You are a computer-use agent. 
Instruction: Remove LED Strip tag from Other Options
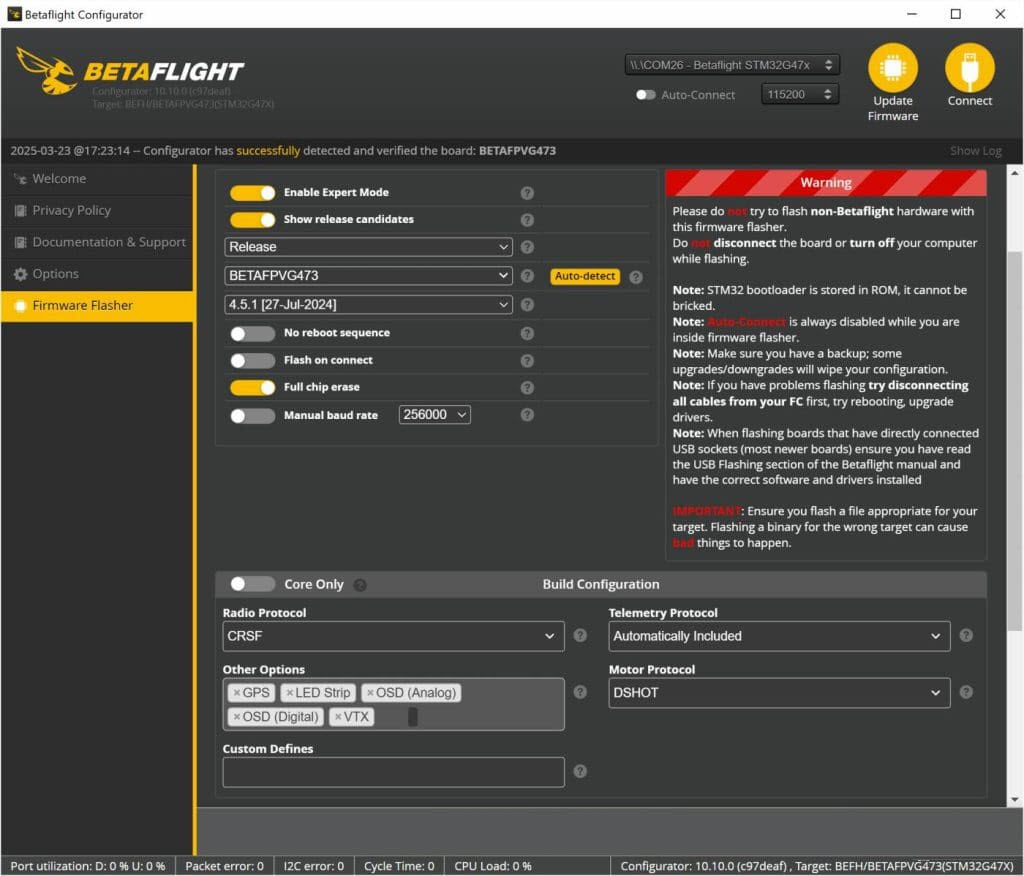pyautogui.click(x=289, y=692)
